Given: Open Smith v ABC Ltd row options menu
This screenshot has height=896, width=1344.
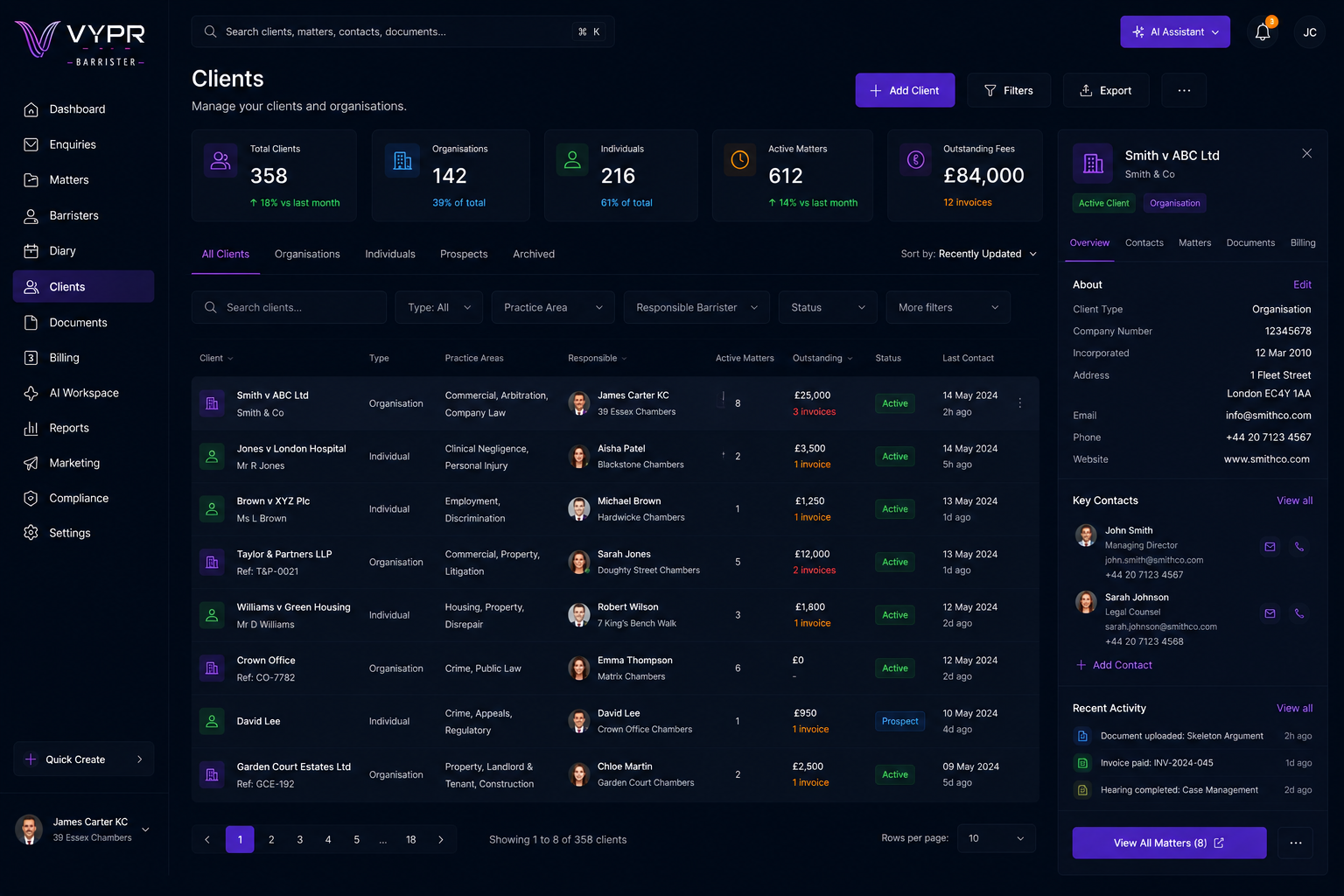Looking at the screenshot, I should (x=1020, y=403).
